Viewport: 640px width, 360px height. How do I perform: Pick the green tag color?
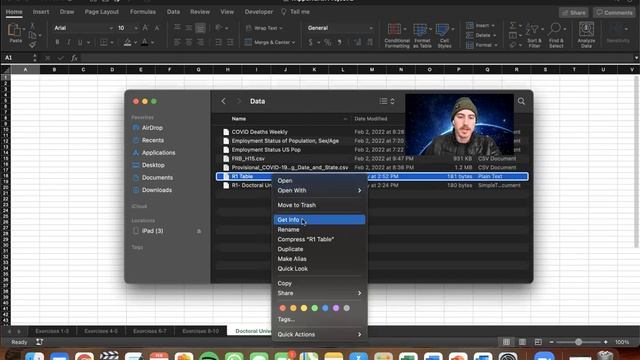point(314,308)
